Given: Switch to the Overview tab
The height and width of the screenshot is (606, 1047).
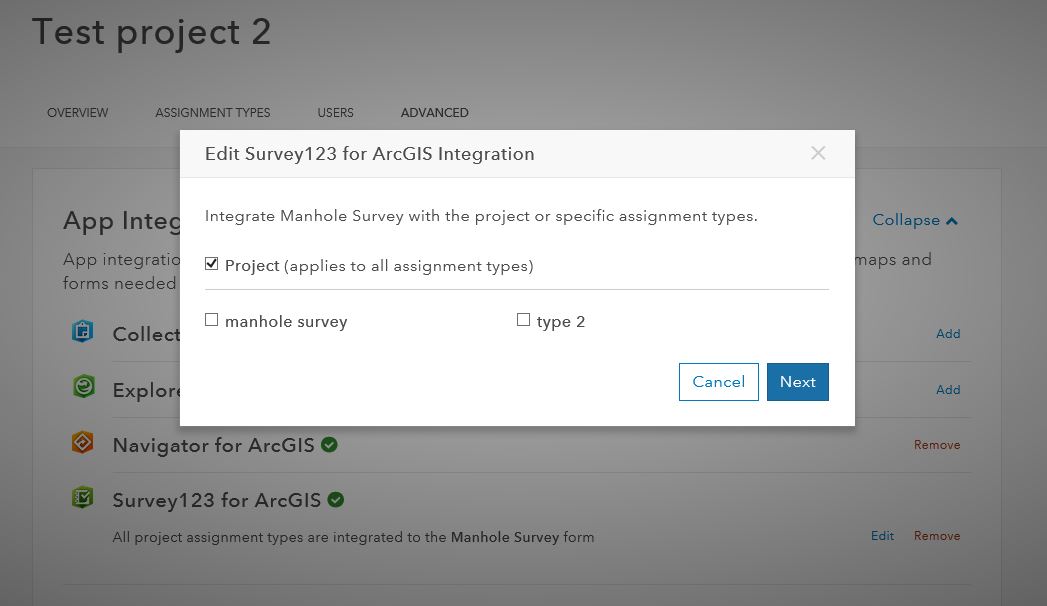Looking at the screenshot, I should (x=77, y=113).
